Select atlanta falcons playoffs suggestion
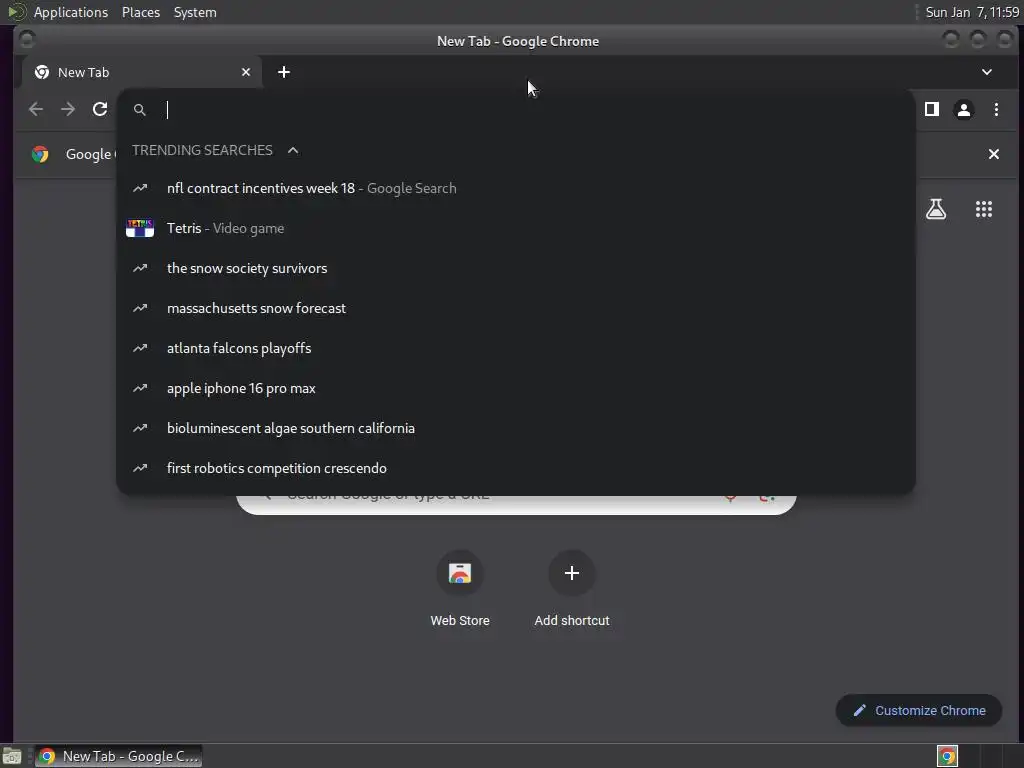Viewport: 1024px width, 768px height. click(516, 348)
